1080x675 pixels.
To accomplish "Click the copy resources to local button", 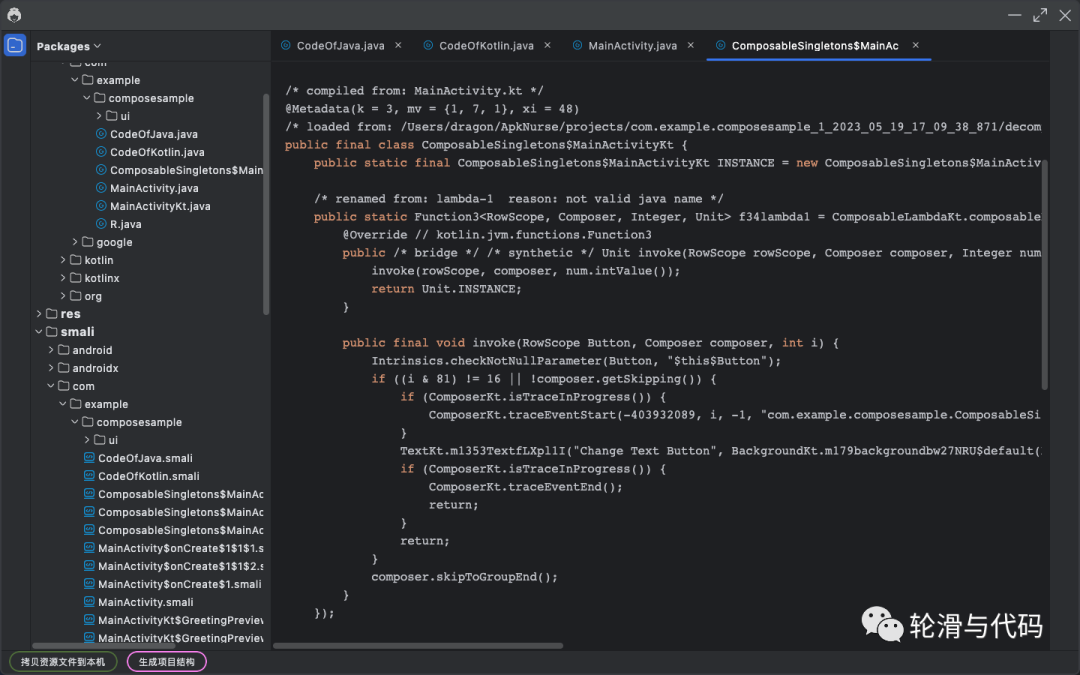I will coord(63,661).
